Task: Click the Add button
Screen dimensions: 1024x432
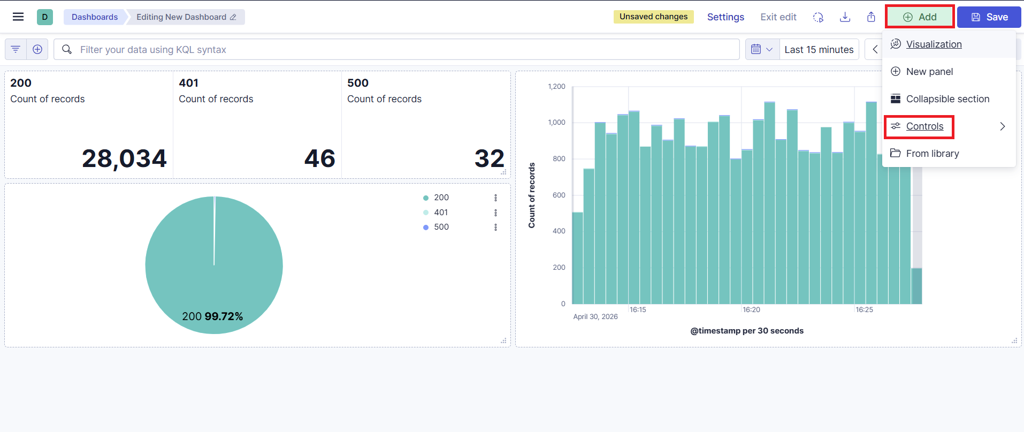Action: (x=920, y=17)
